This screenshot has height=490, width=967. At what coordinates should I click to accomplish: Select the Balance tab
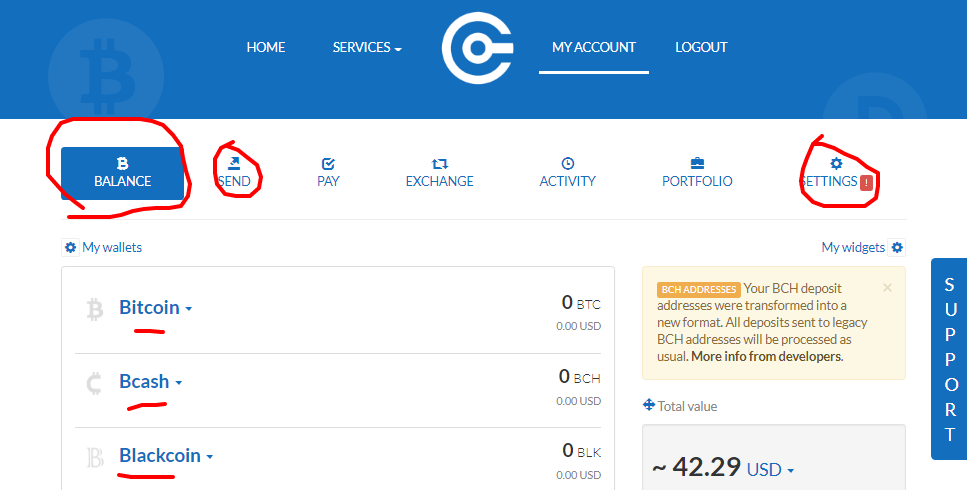click(122, 173)
